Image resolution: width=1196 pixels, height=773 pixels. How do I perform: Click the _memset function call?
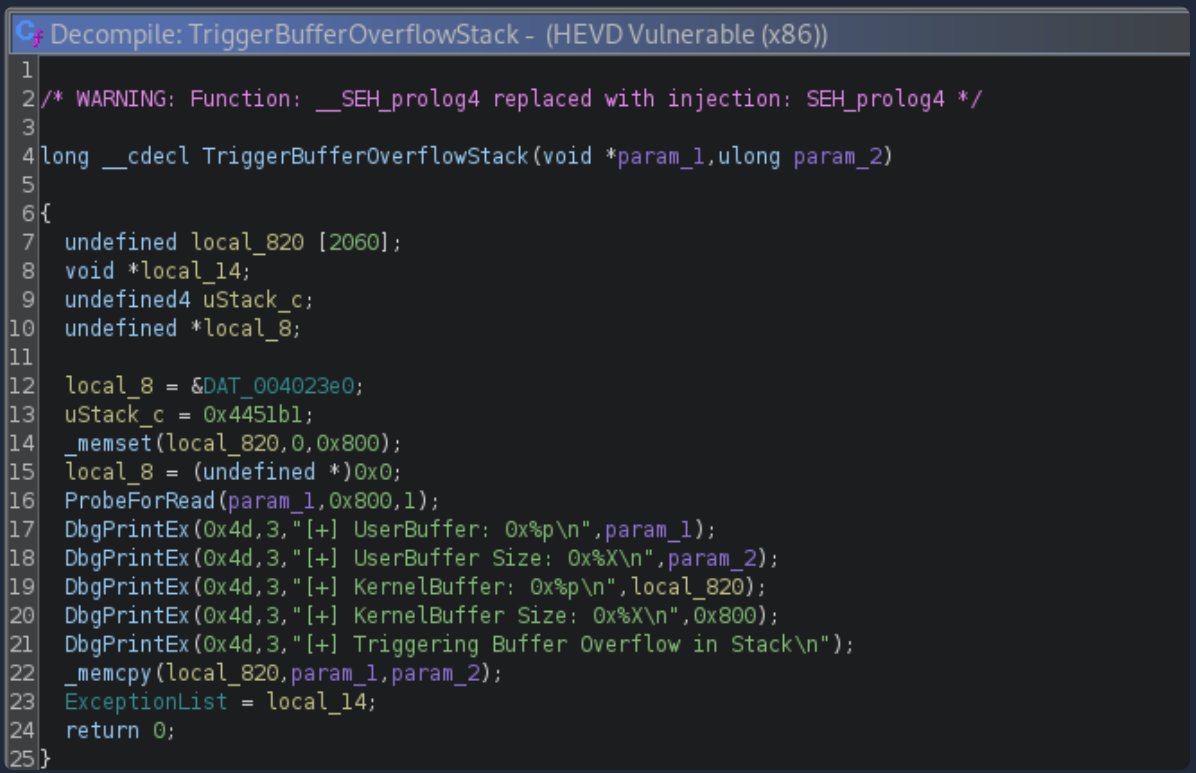tap(109, 443)
